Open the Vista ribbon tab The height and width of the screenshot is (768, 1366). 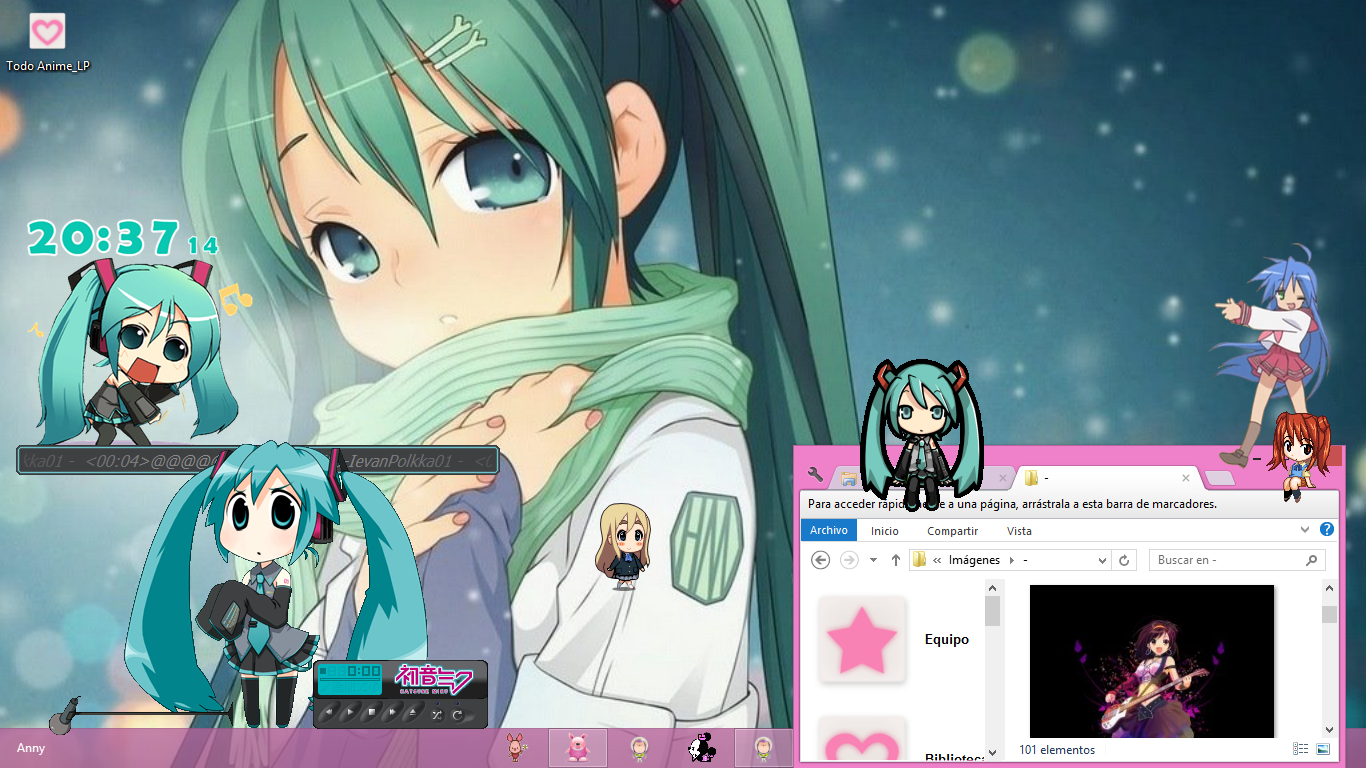pyautogui.click(x=1019, y=531)
